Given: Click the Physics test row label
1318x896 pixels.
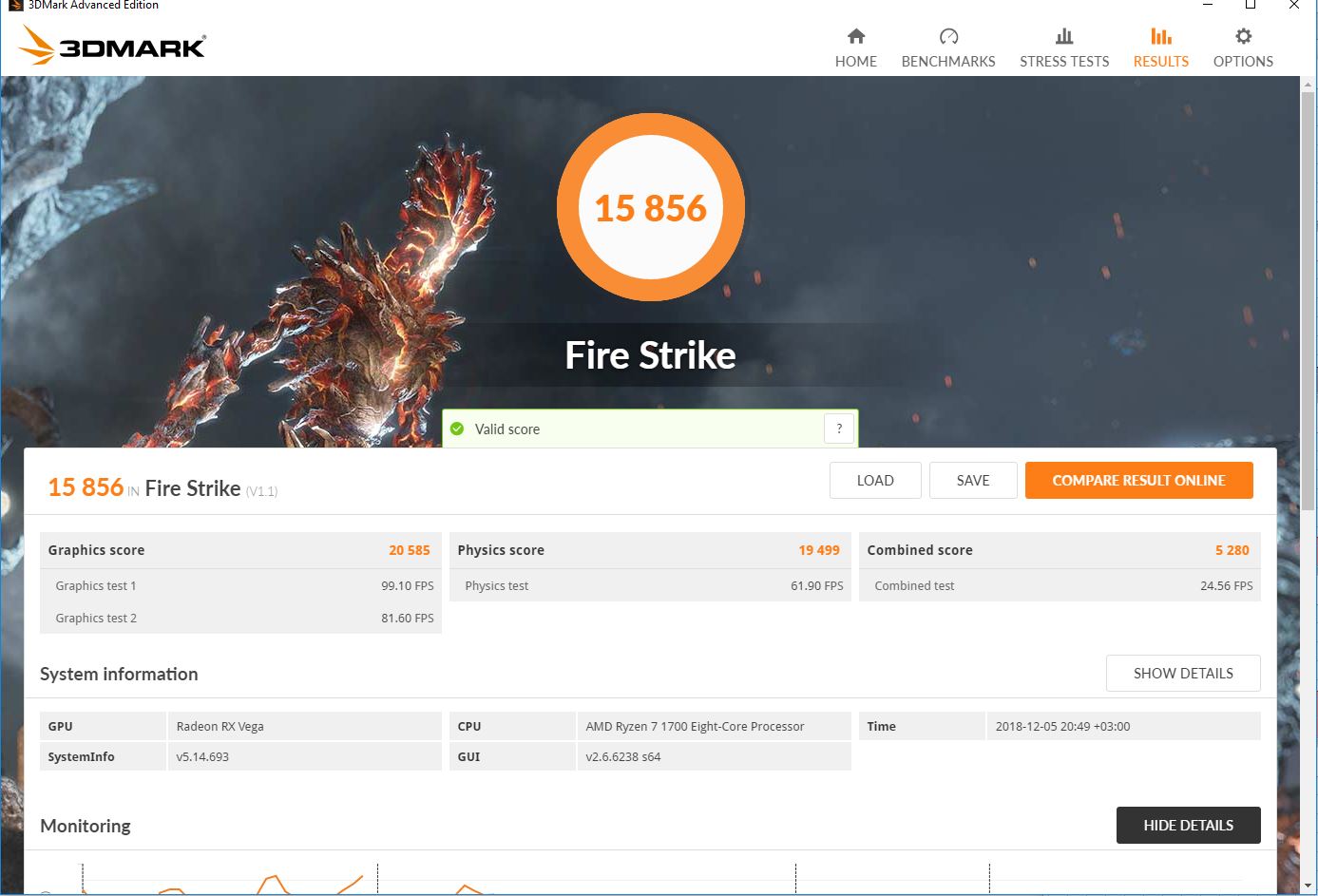Looking at the screenshot, I should pos(497,585).
